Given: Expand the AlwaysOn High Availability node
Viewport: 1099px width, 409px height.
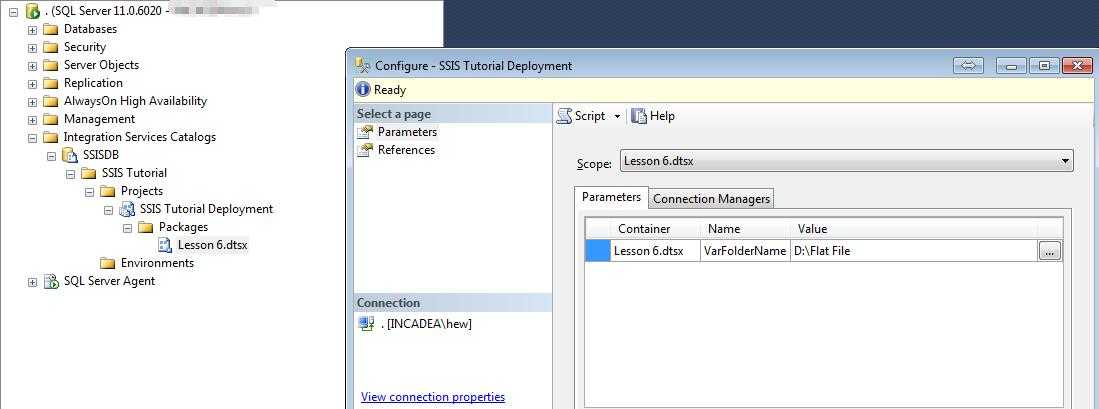Looking at the screenshot, I should 32,102.
